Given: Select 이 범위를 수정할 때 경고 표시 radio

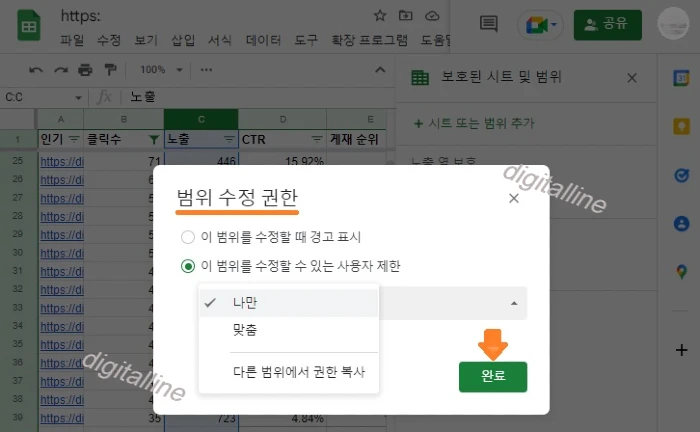Looking at the screenshot, I should pos(188,237).
